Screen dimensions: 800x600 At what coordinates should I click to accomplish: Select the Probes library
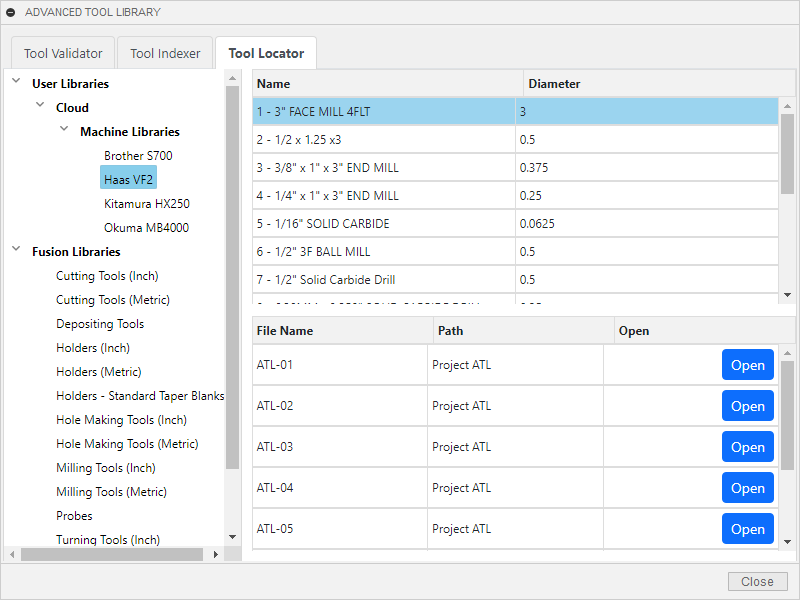74,516
